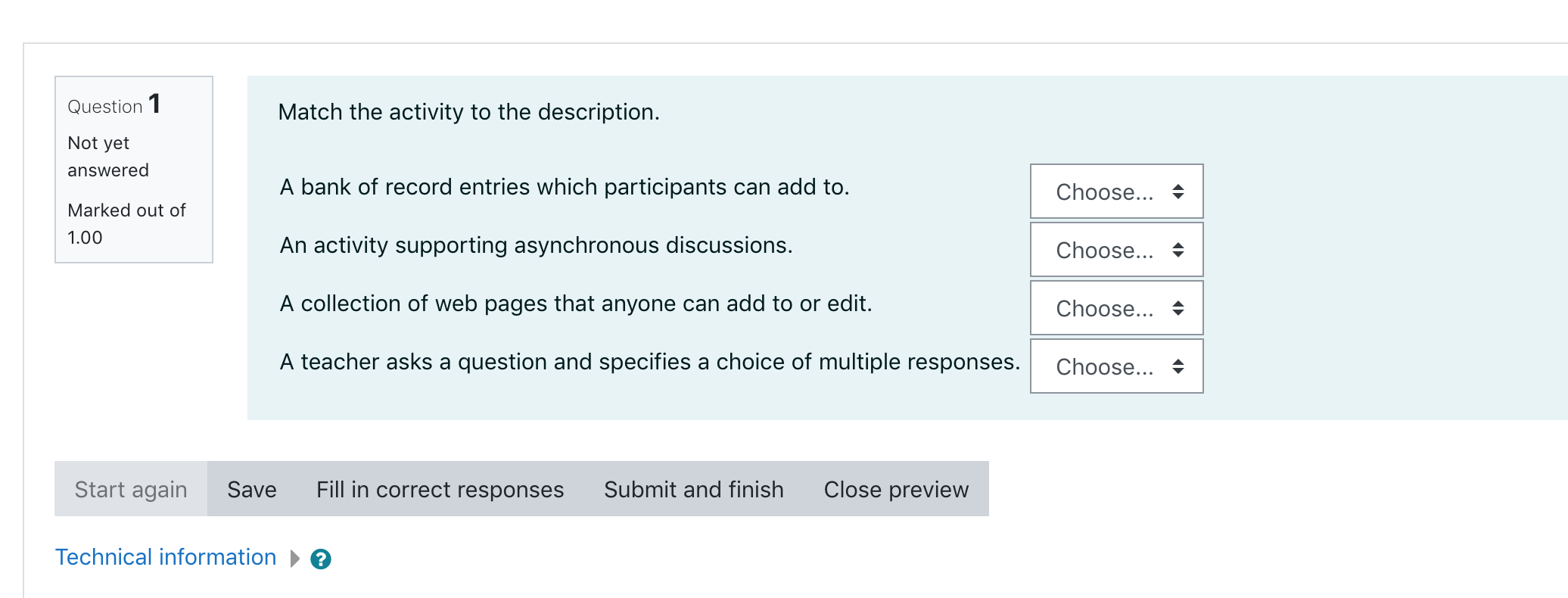1568x598 pixels.
Task: Click the Question 1 info box heading
Action: pos(114,104)
